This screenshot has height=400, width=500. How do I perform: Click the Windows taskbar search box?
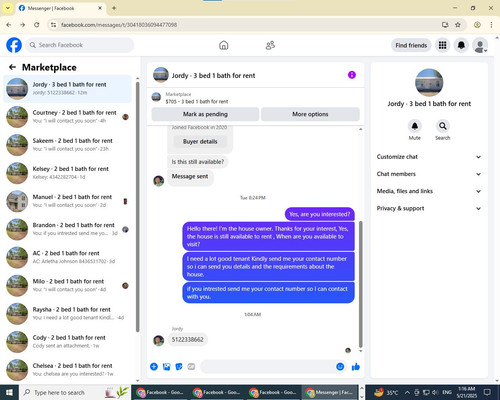click(x=75, y=392)
